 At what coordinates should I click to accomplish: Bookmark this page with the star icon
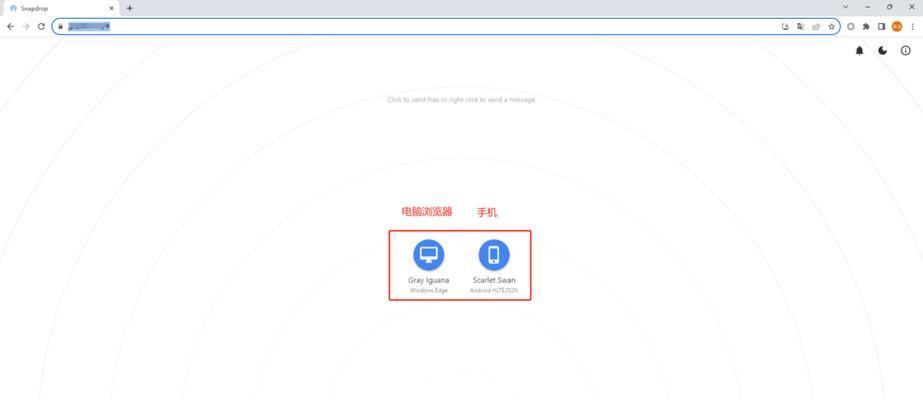coord(831,26)
